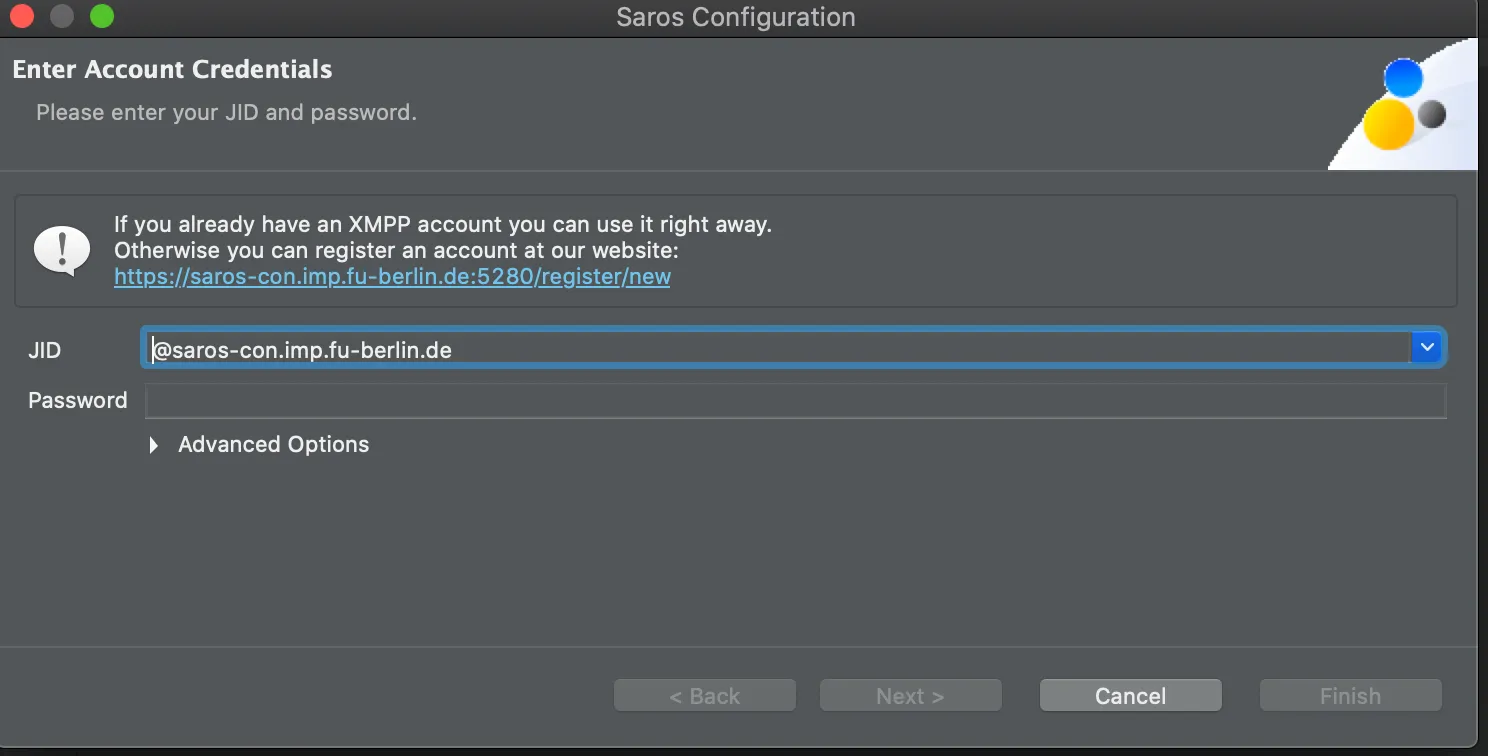Image resolution: width=1488 pixels, height=756 pixels.
Task: Click the blue circle in the Saros logo
Action: [x=1404, y=76]
